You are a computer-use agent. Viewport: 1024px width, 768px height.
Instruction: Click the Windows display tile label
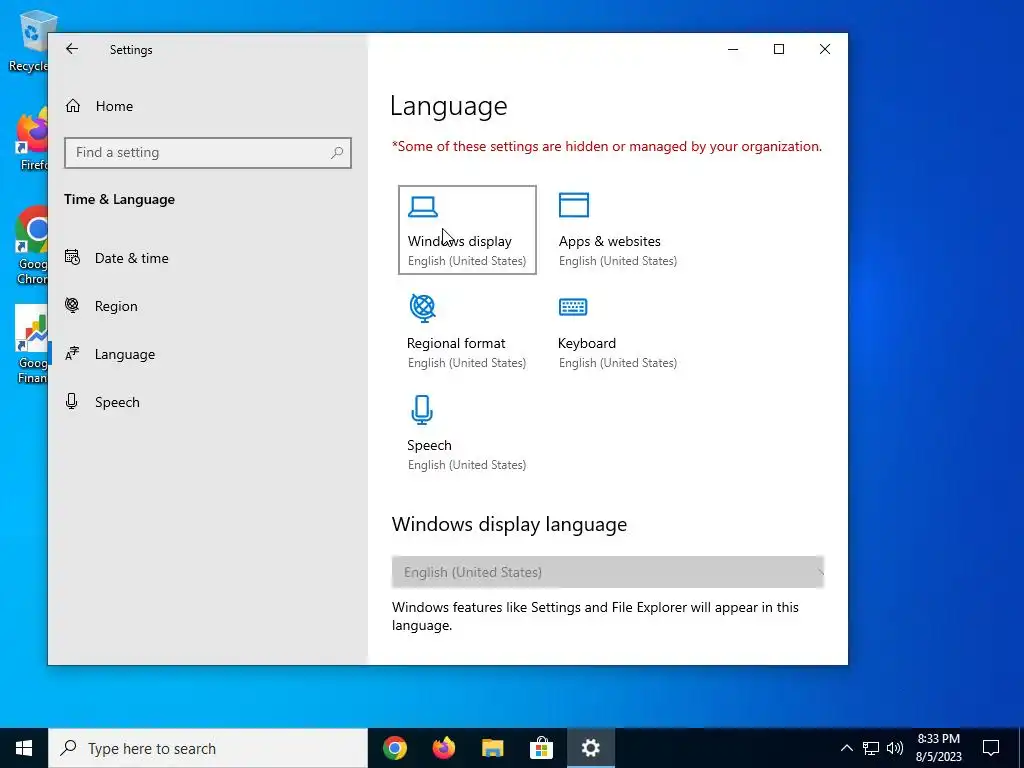pyautogui.click(x=459, y=241)
